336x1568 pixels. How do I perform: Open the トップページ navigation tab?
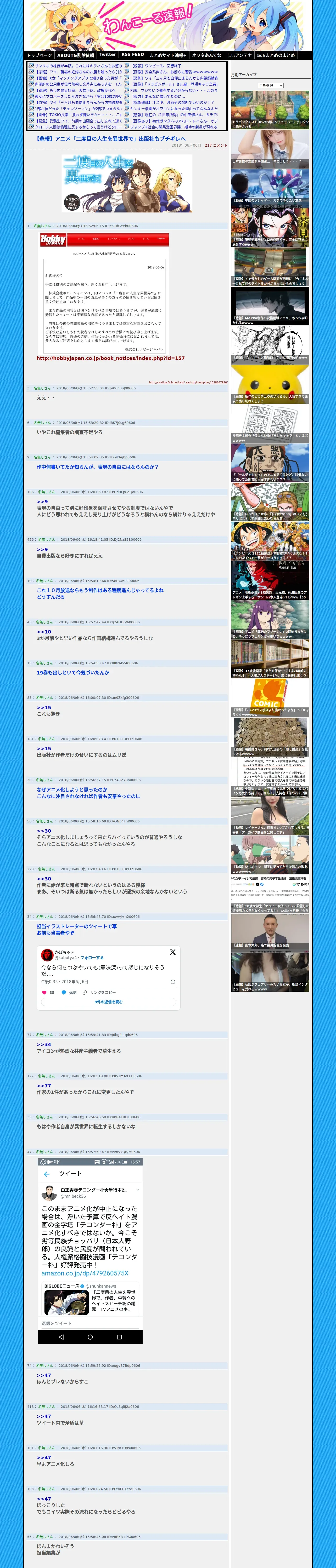point(39,55)
